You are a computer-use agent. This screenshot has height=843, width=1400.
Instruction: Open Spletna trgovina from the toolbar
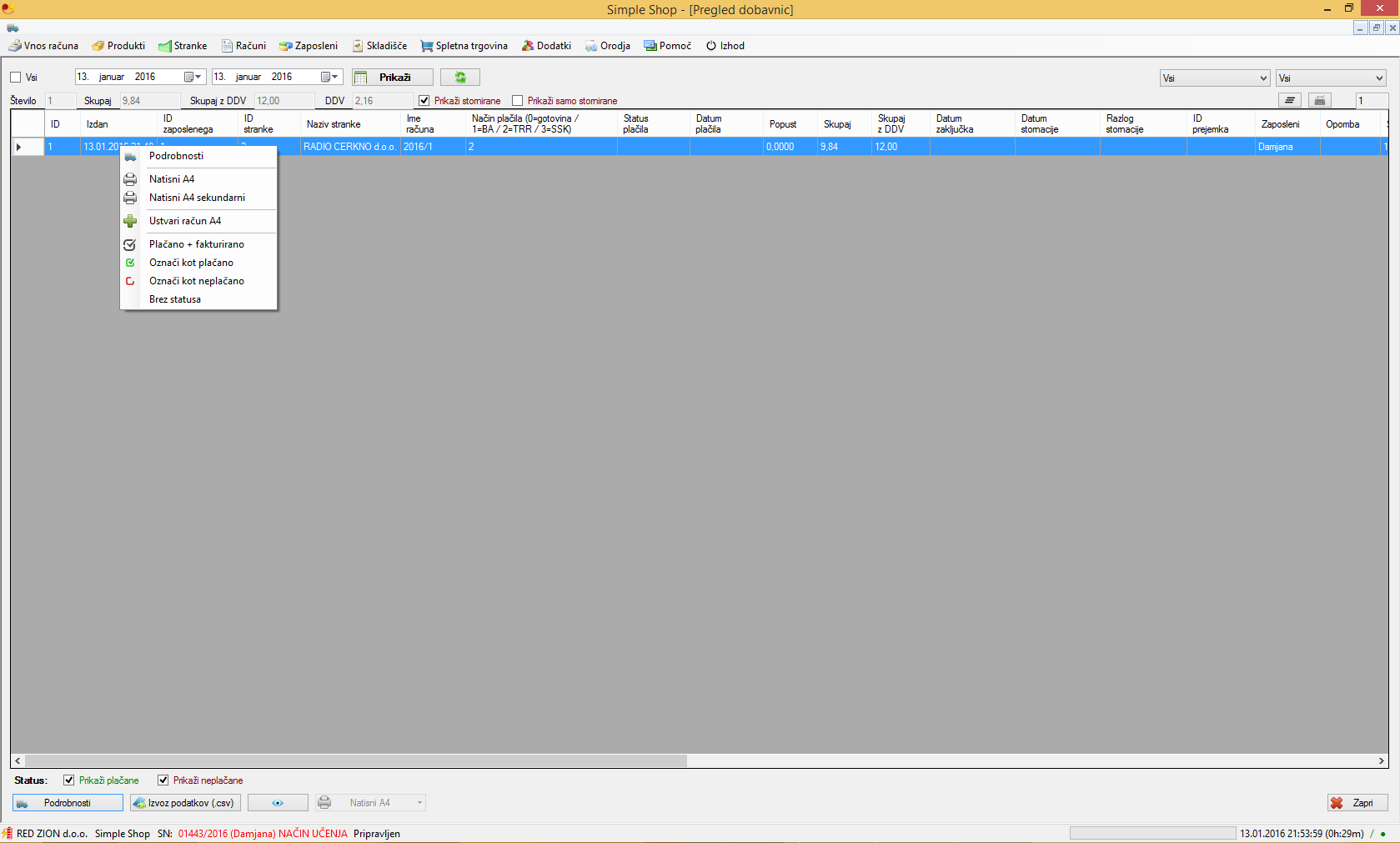pyautogui.click(x=464, y=46)
